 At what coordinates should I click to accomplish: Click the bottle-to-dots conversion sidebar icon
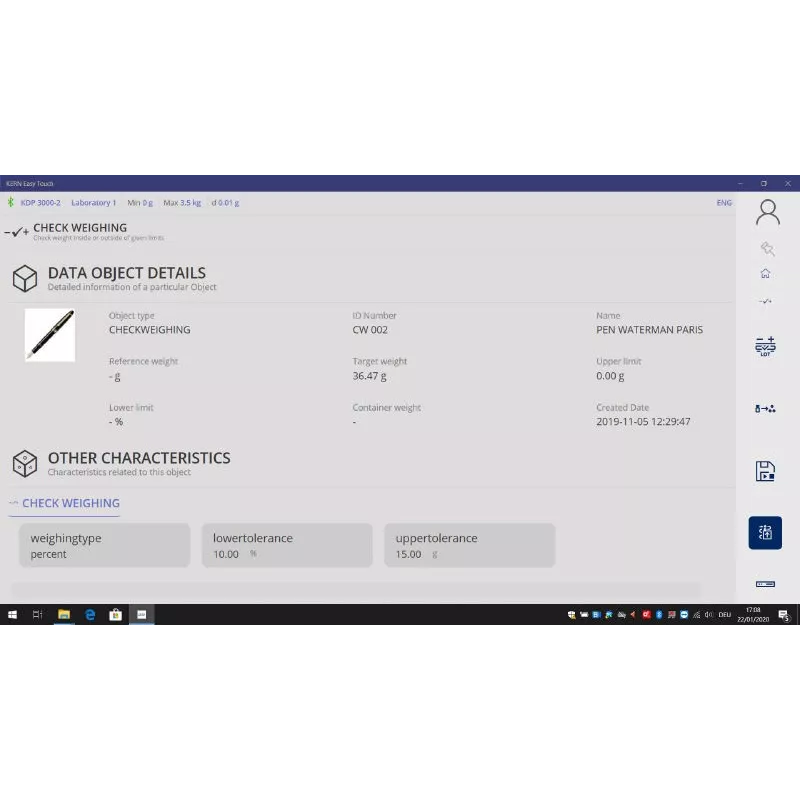point(766,408)
